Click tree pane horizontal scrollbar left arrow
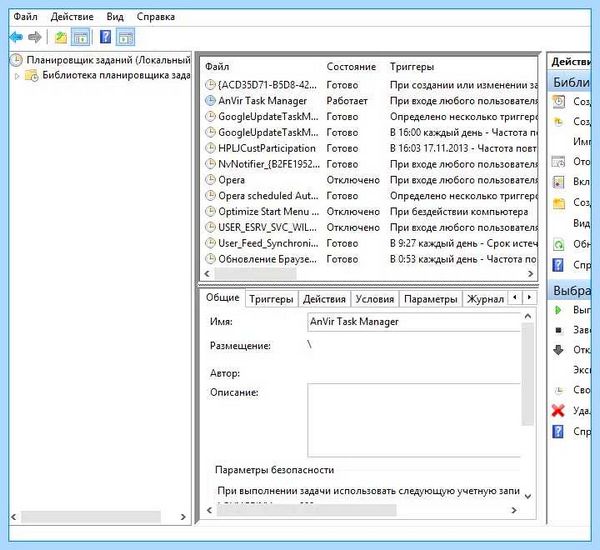The image size is (600, 550). tap(14, 517)
